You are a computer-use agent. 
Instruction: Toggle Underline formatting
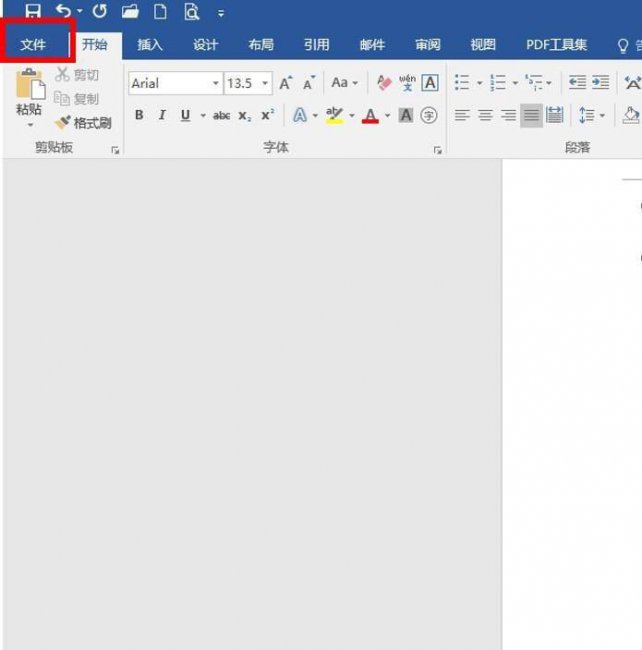coord(185,115)
